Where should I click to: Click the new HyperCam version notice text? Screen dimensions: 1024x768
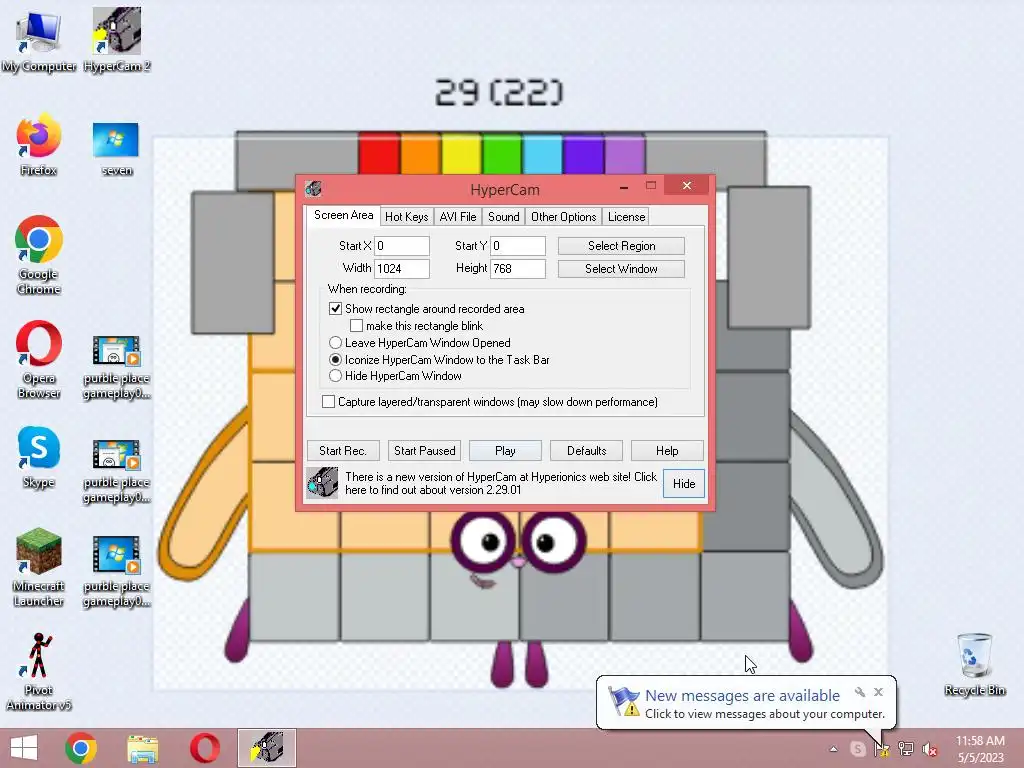501,483
